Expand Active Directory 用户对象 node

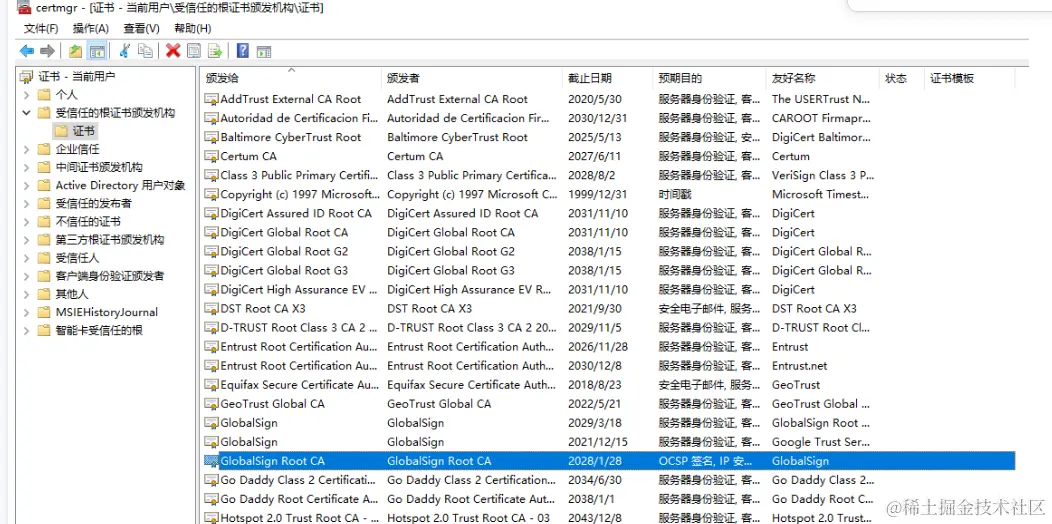pos(26,185)
